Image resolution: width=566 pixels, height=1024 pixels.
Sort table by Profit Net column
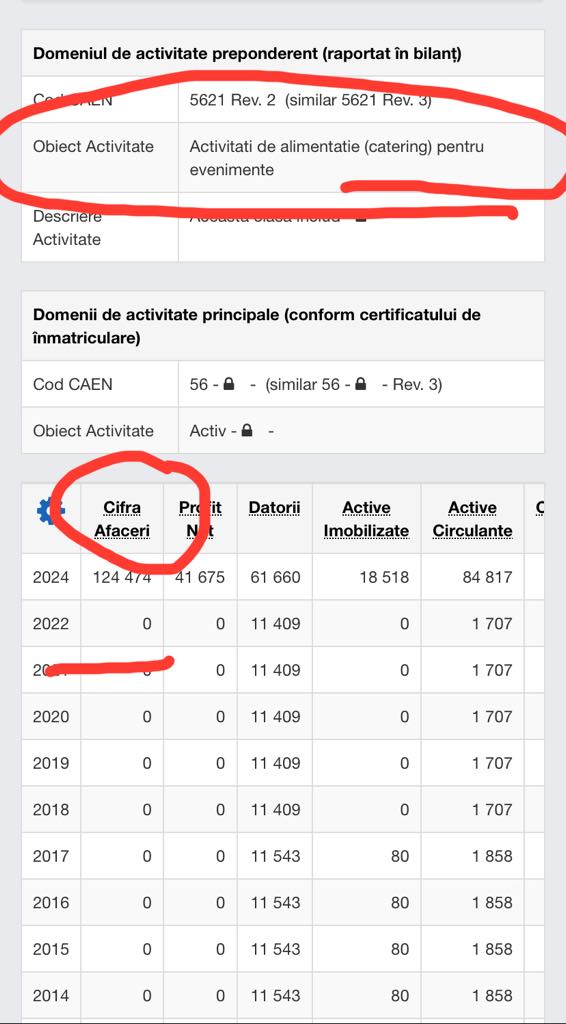(x=200, y=519)
